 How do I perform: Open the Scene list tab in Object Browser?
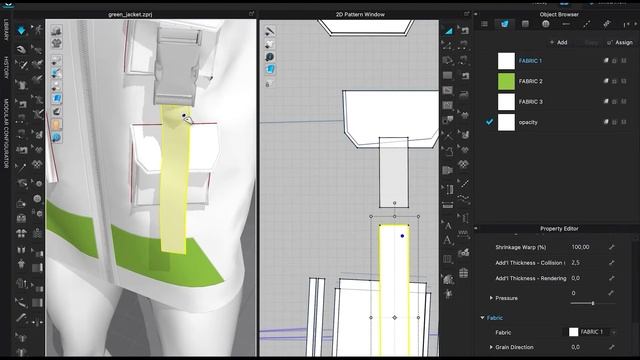click(x=484, y=24)
